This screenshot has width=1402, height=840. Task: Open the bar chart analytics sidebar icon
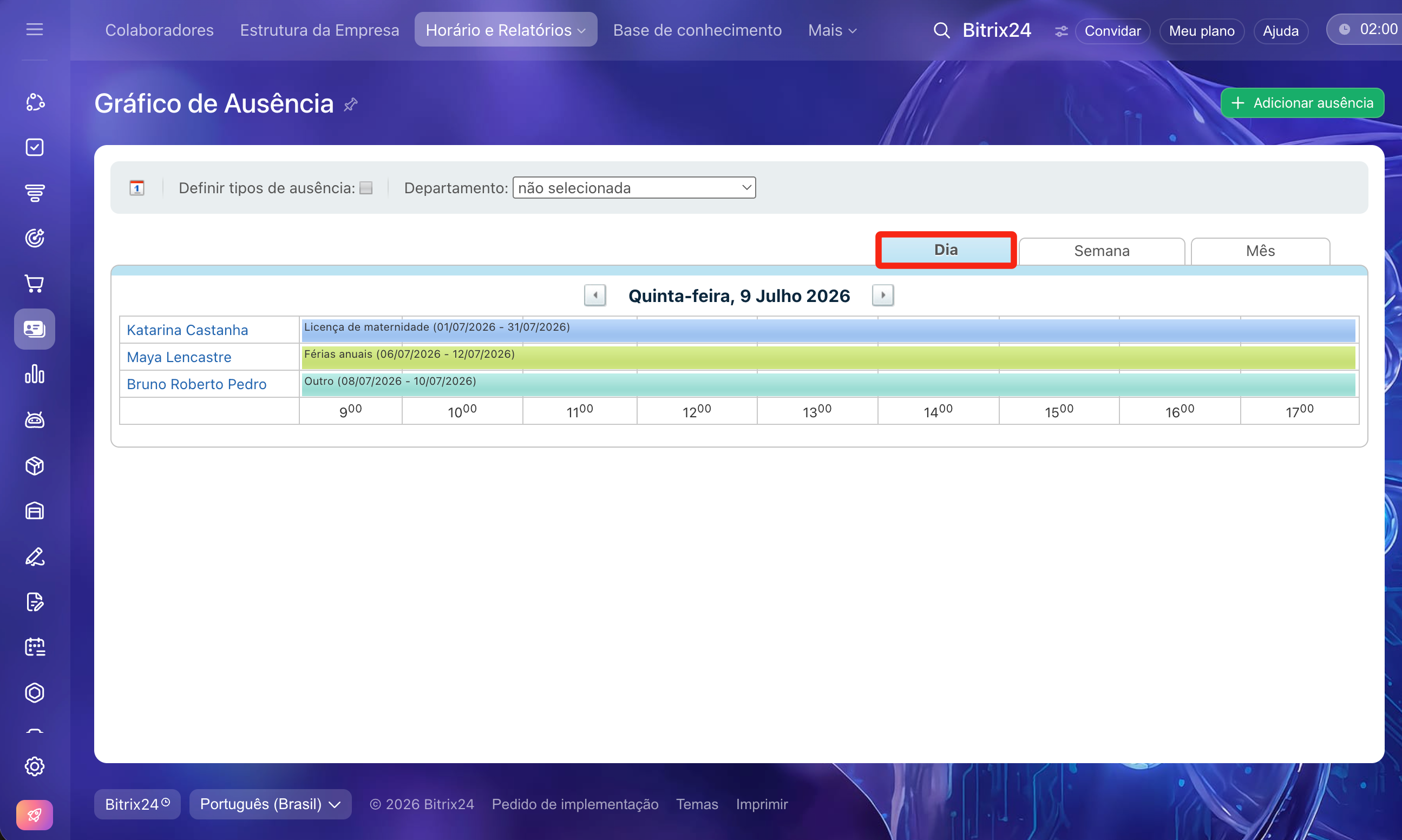click(x=35, y=374)
